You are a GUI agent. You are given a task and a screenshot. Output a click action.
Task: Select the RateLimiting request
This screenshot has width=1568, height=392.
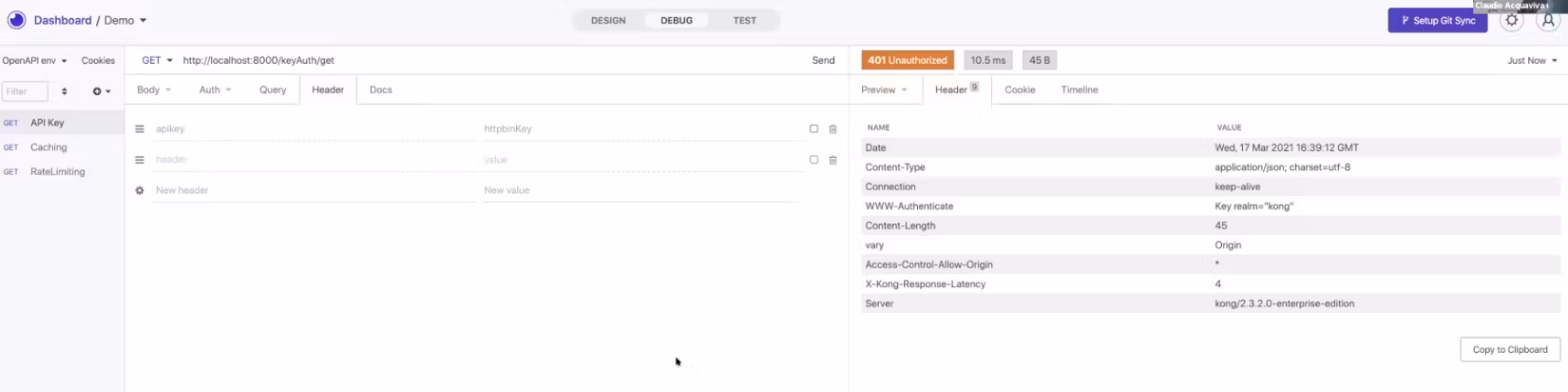[x=57, y=172]
